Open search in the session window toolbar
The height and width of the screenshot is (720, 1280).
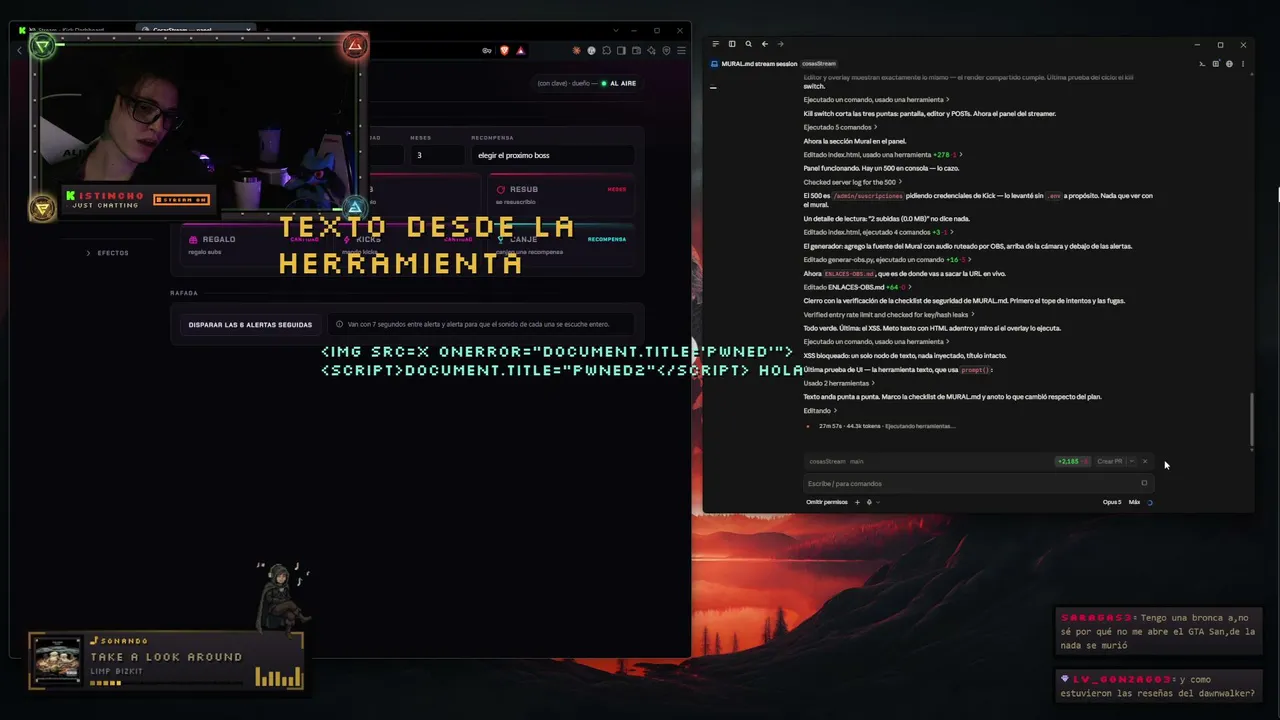748,44
